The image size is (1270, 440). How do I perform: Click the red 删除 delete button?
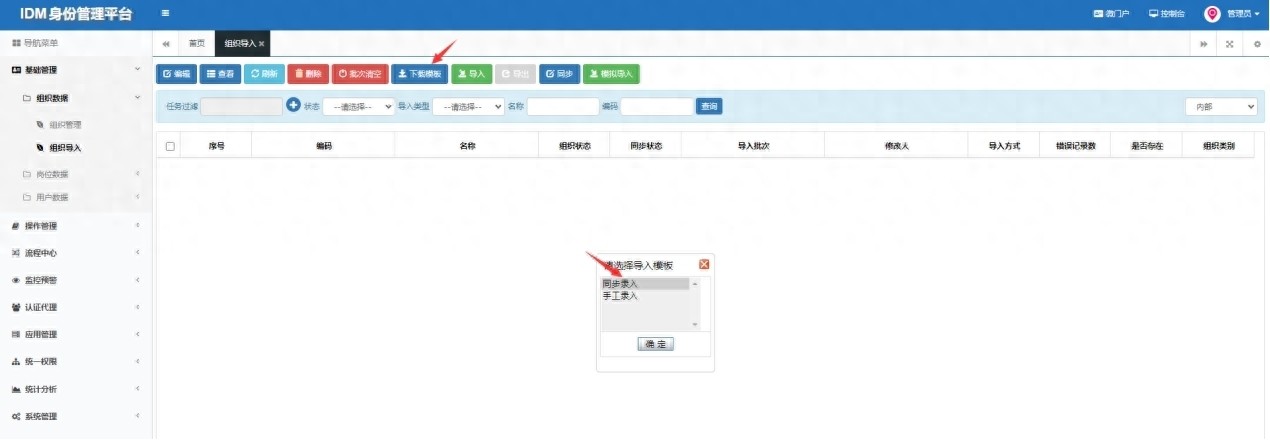[x=308, y=74]
